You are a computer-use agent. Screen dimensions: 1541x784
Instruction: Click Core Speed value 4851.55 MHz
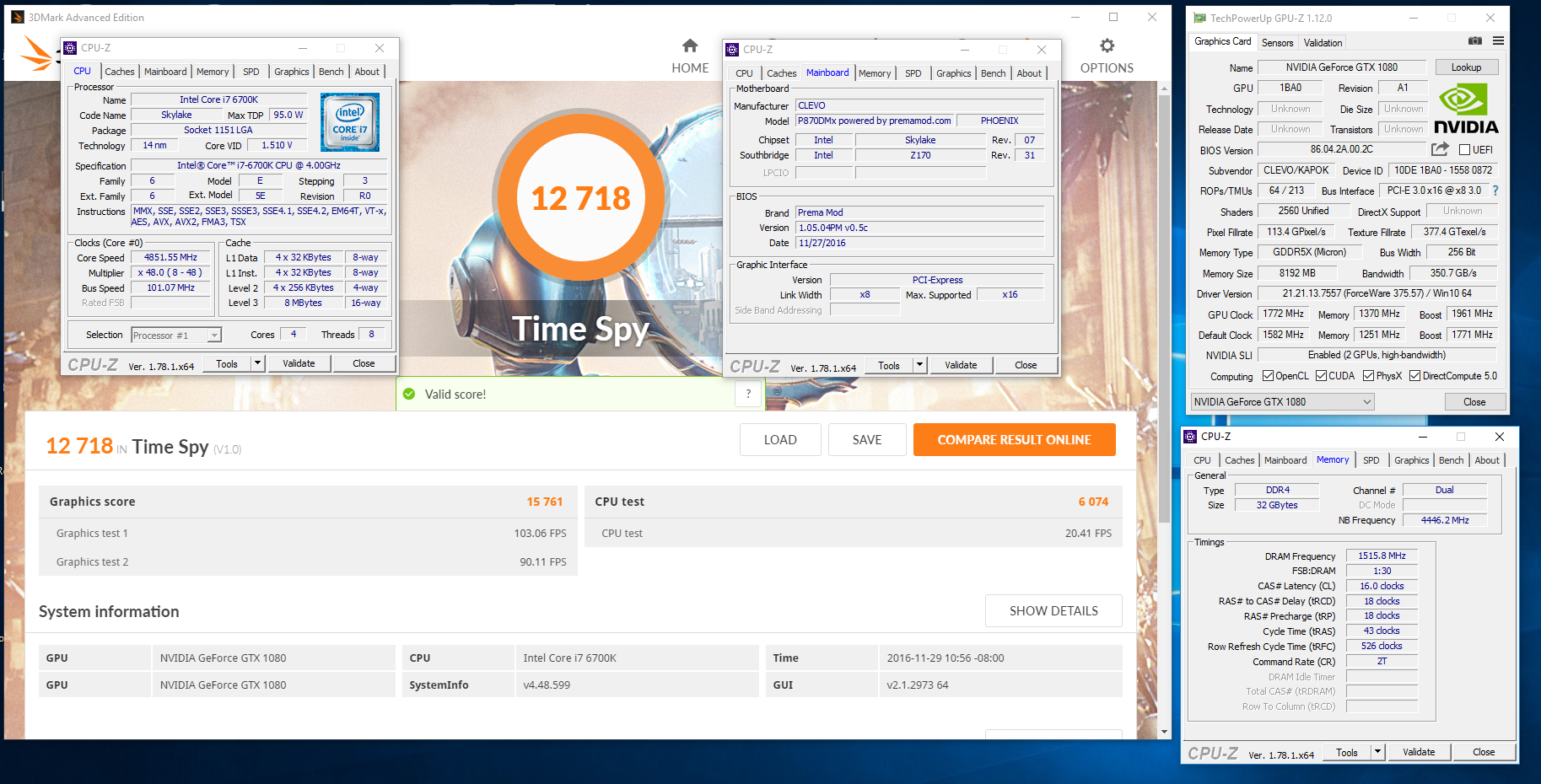(170, 258)
